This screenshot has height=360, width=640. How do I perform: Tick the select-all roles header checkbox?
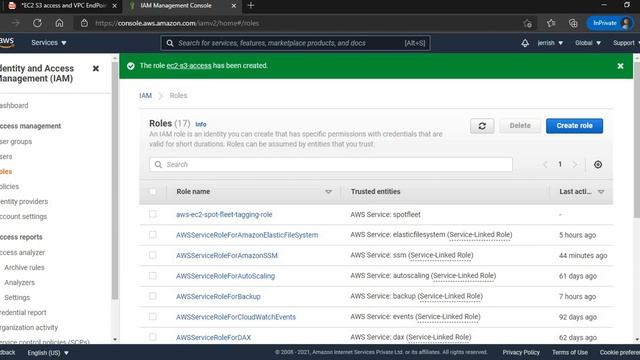[153, 191]
